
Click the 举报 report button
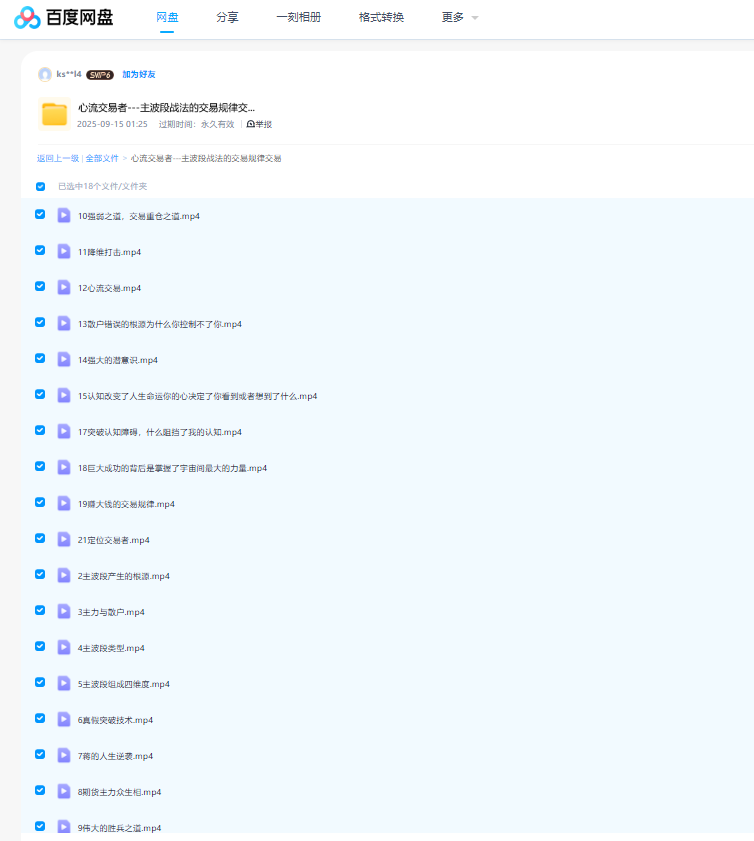[x=259, y=124]
